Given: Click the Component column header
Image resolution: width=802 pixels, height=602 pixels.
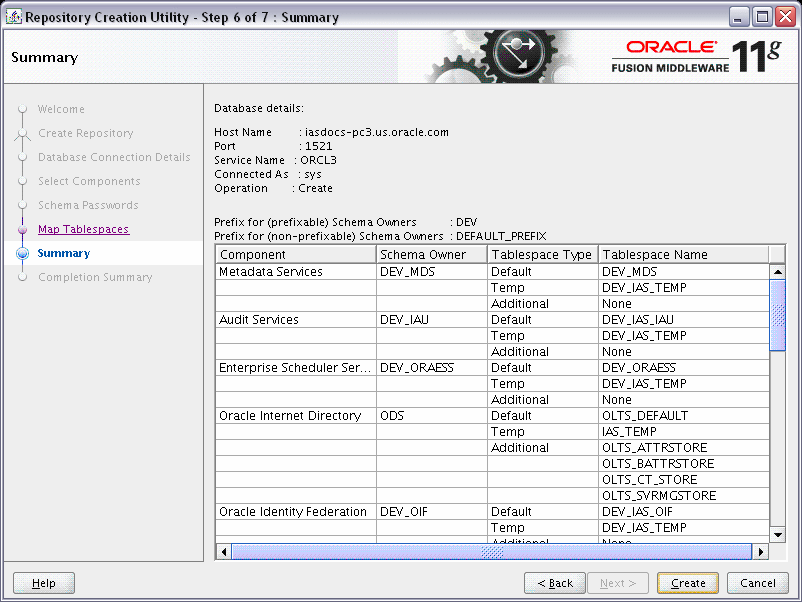Looking at the screenshot, I should (296, 254).
